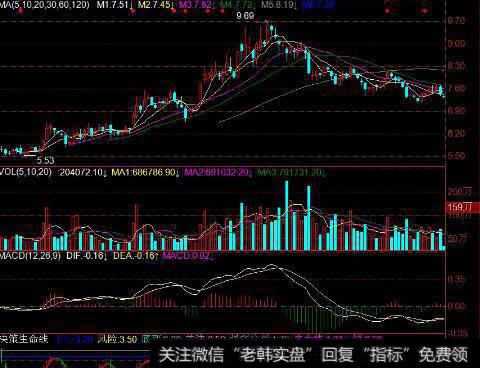Select the yellow M2:7.45 moving average value

tap(155, 5)
